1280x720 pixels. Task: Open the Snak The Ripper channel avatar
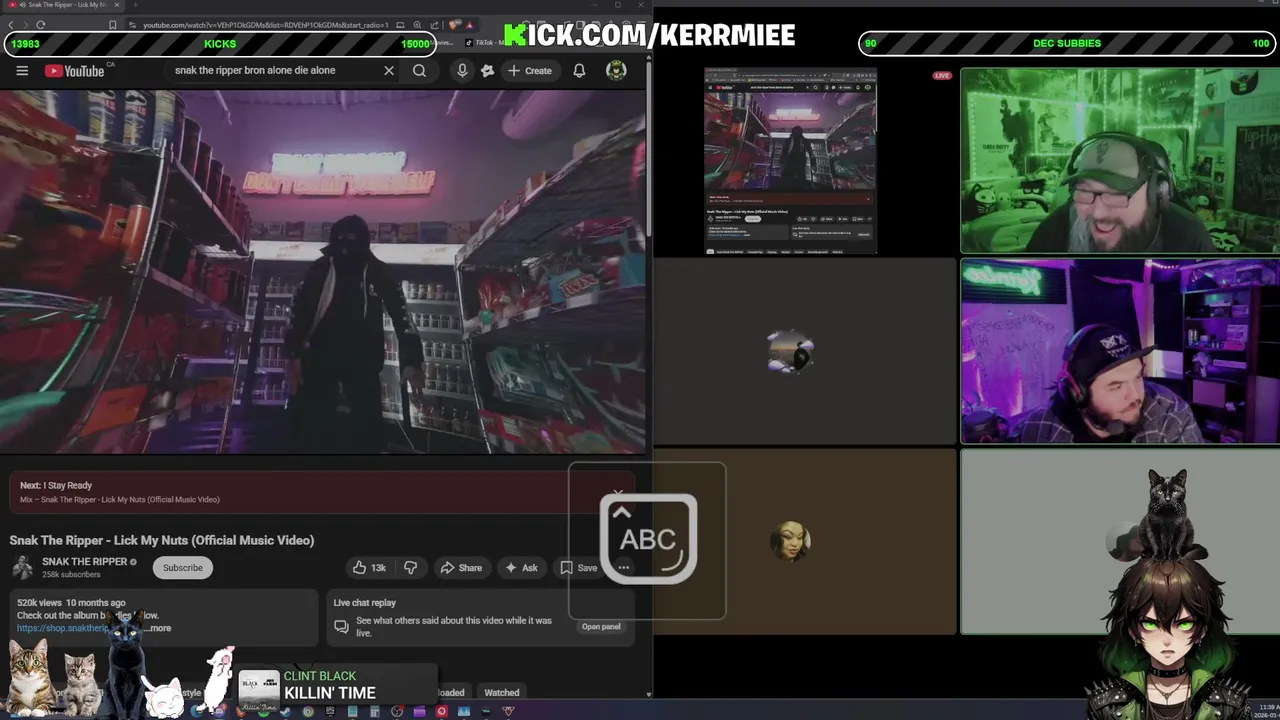pos(22,568)
